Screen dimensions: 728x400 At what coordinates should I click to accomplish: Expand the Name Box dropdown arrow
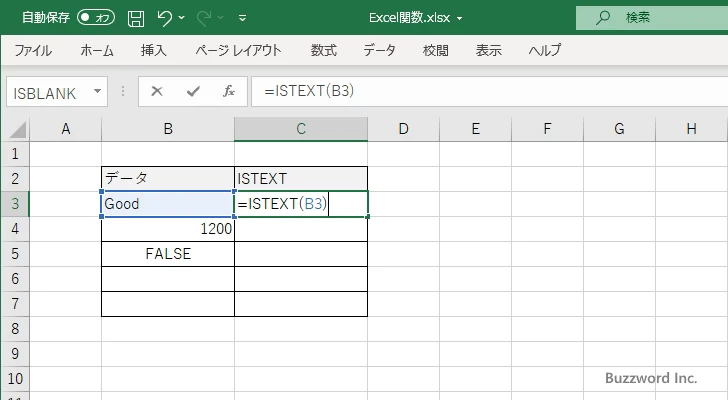[98, 91]
